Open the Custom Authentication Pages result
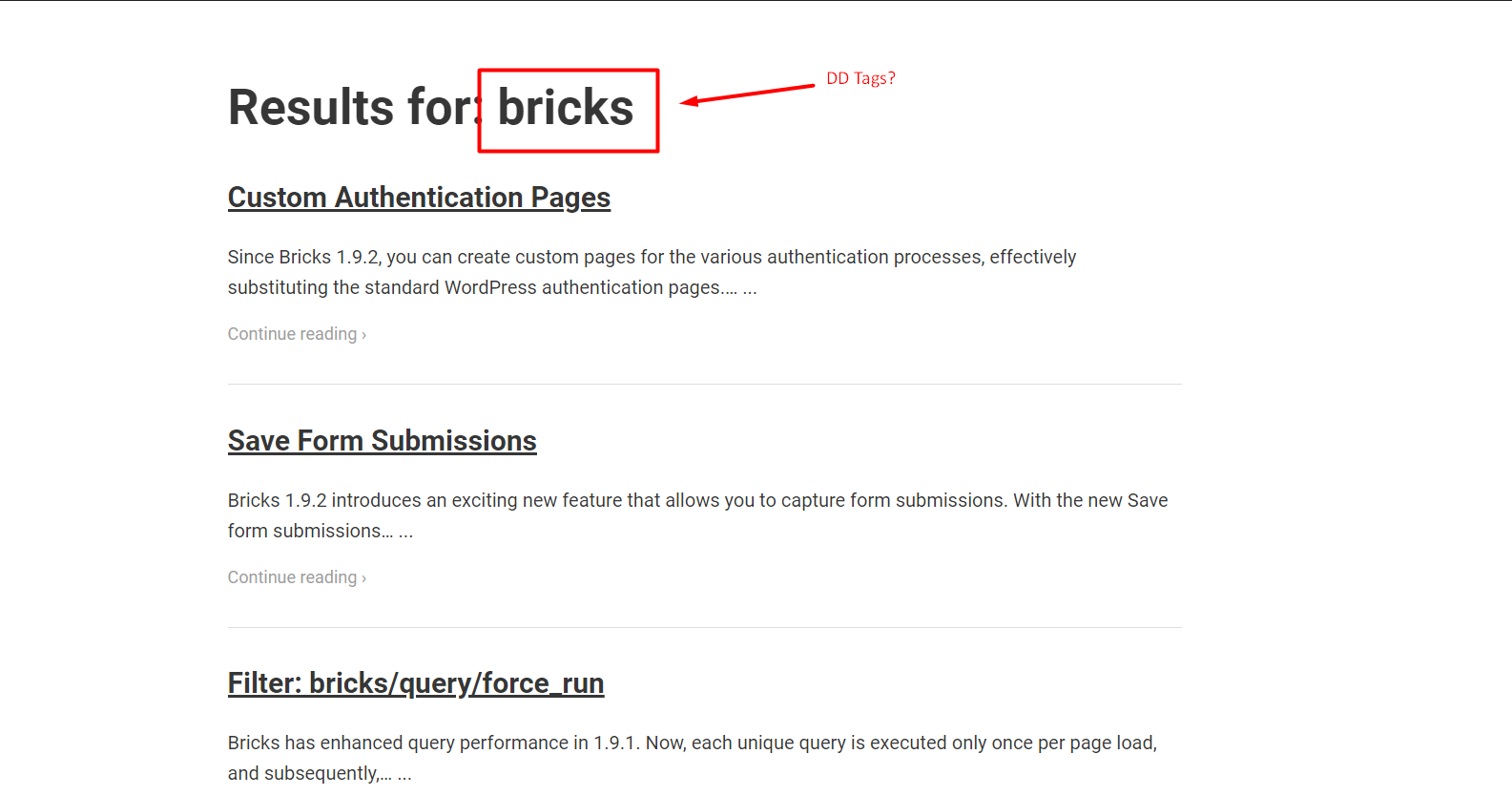 (x=419, y=198)
